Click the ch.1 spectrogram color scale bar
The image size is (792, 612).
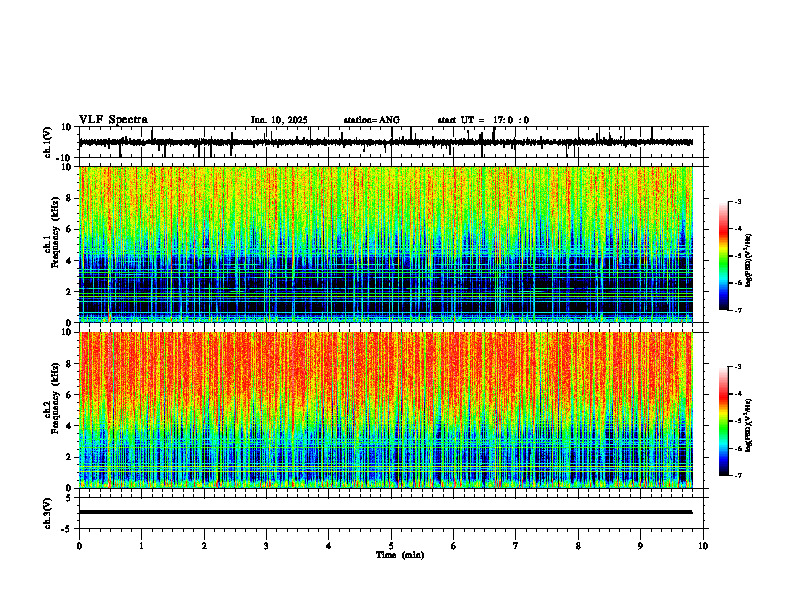pyautogui.click(x=723, y=256)
